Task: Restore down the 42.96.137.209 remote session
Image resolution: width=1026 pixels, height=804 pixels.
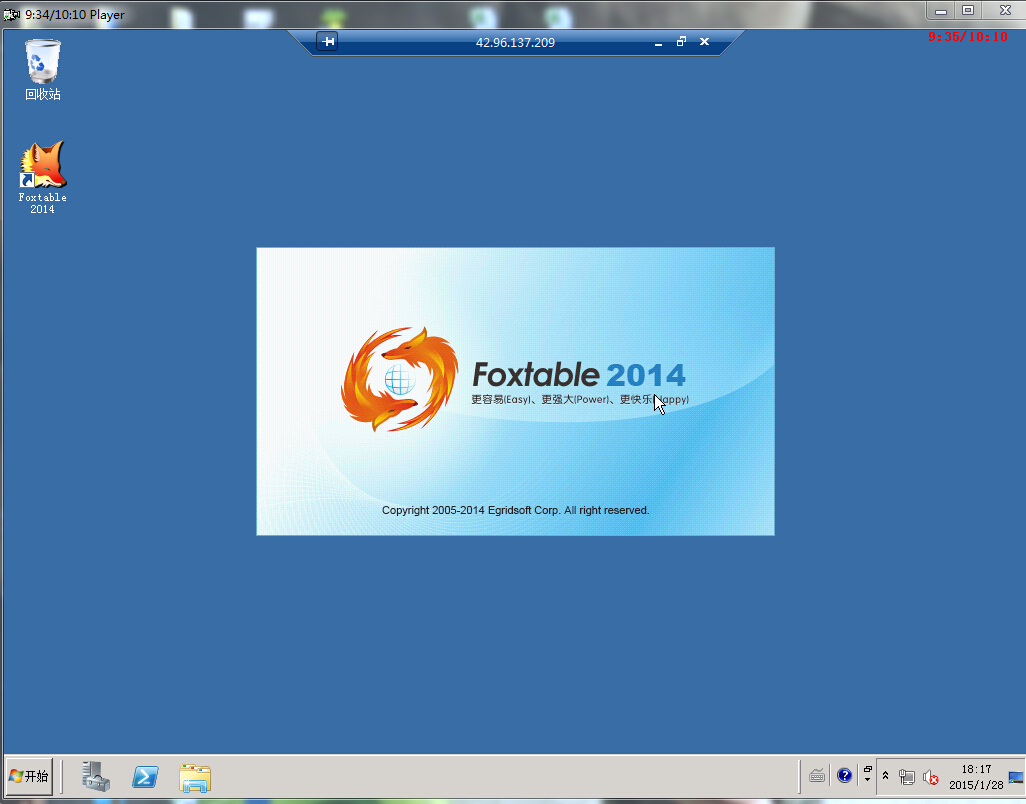Action: coord(681,42)
